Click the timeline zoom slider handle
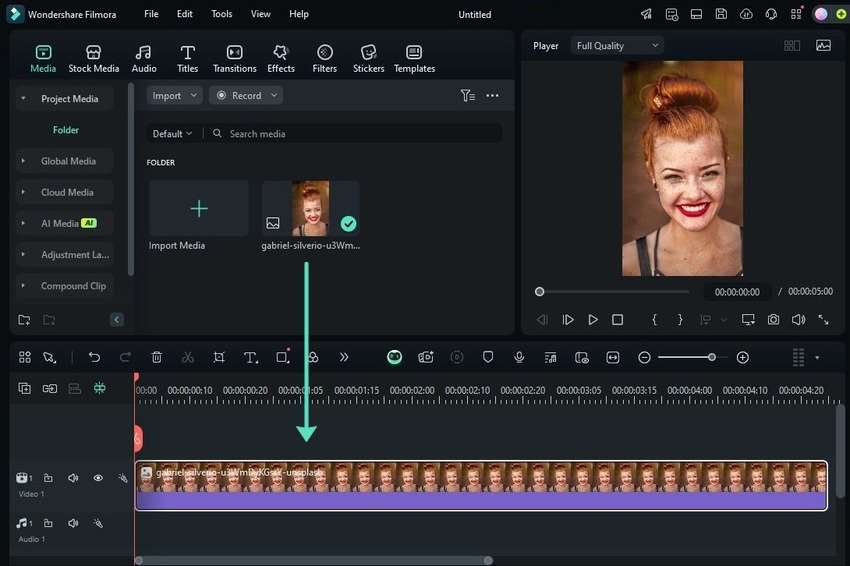 coord(711,357)
